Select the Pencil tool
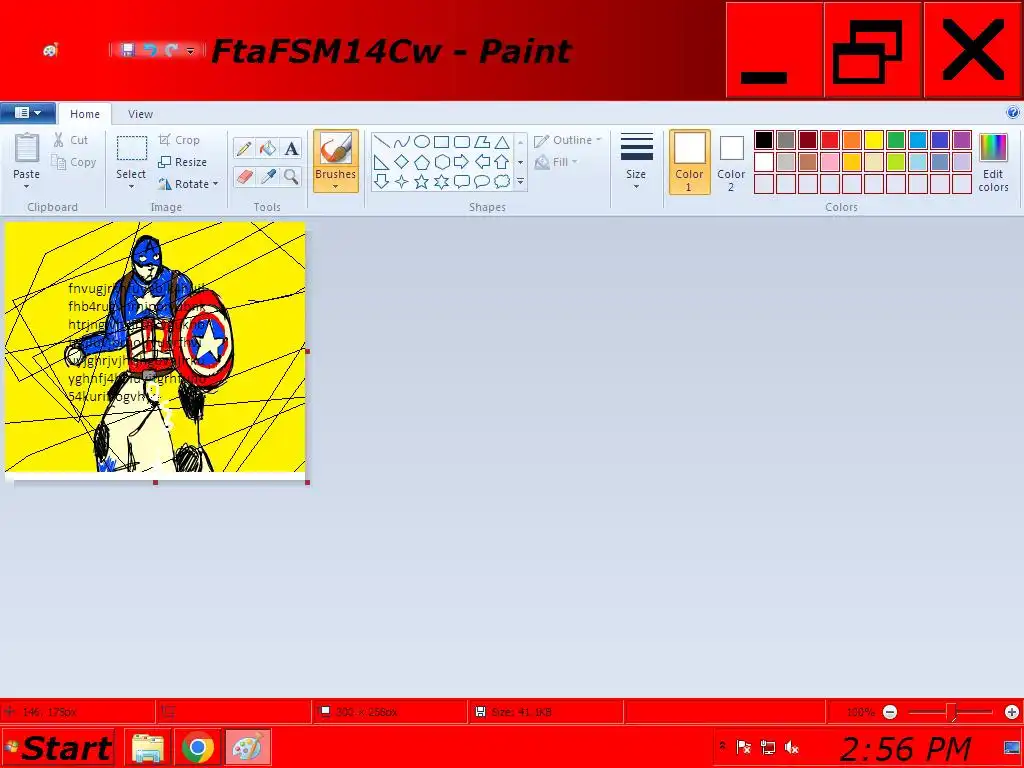Image resolution: width=1024 pixels, height=768 pixels. point(244,148)
